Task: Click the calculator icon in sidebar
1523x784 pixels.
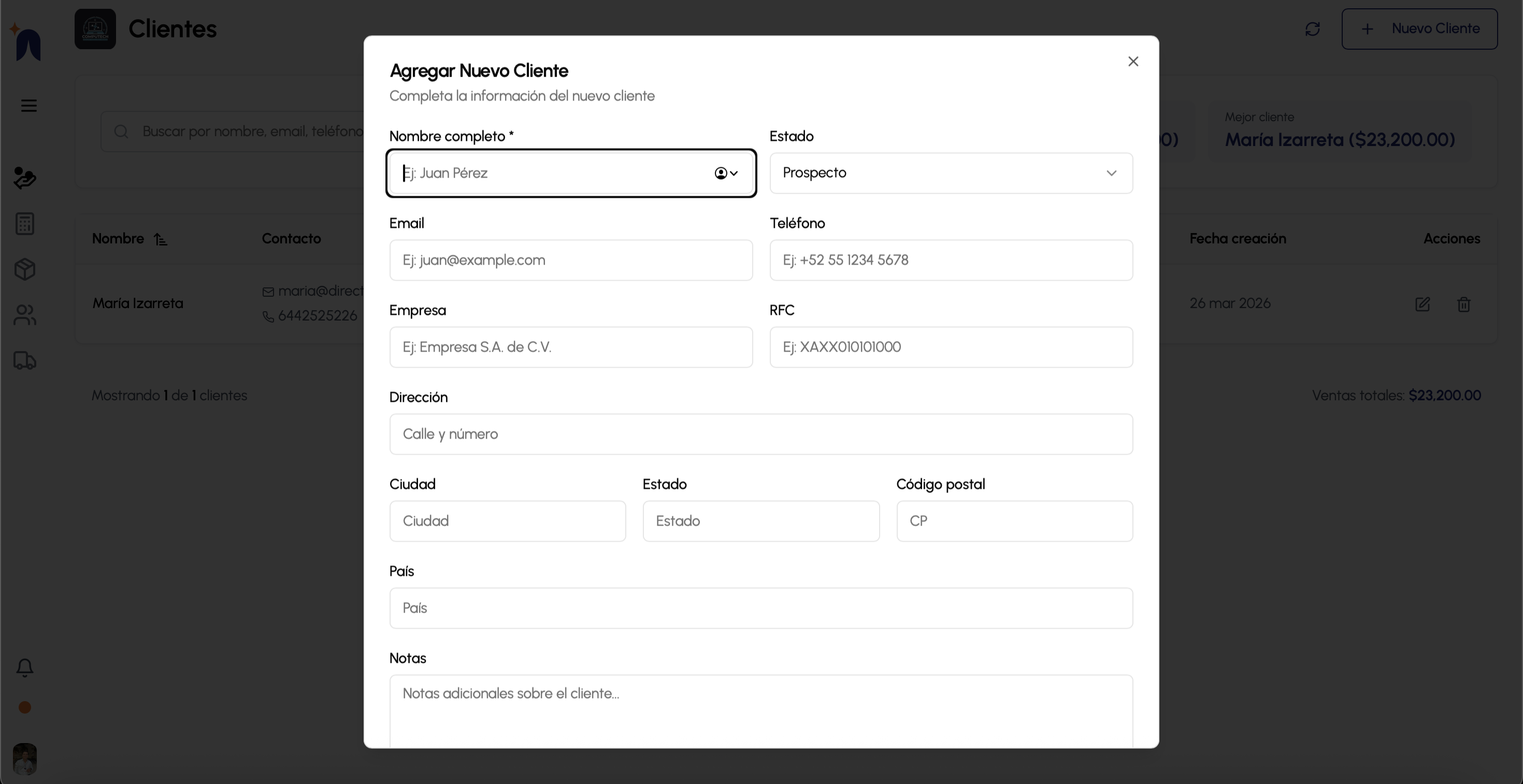Action: [25, 224]
